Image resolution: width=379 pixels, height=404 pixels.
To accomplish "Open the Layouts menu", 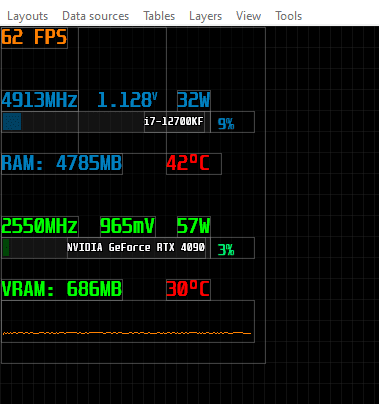I will pyautogui.click(x=28, y=16).
